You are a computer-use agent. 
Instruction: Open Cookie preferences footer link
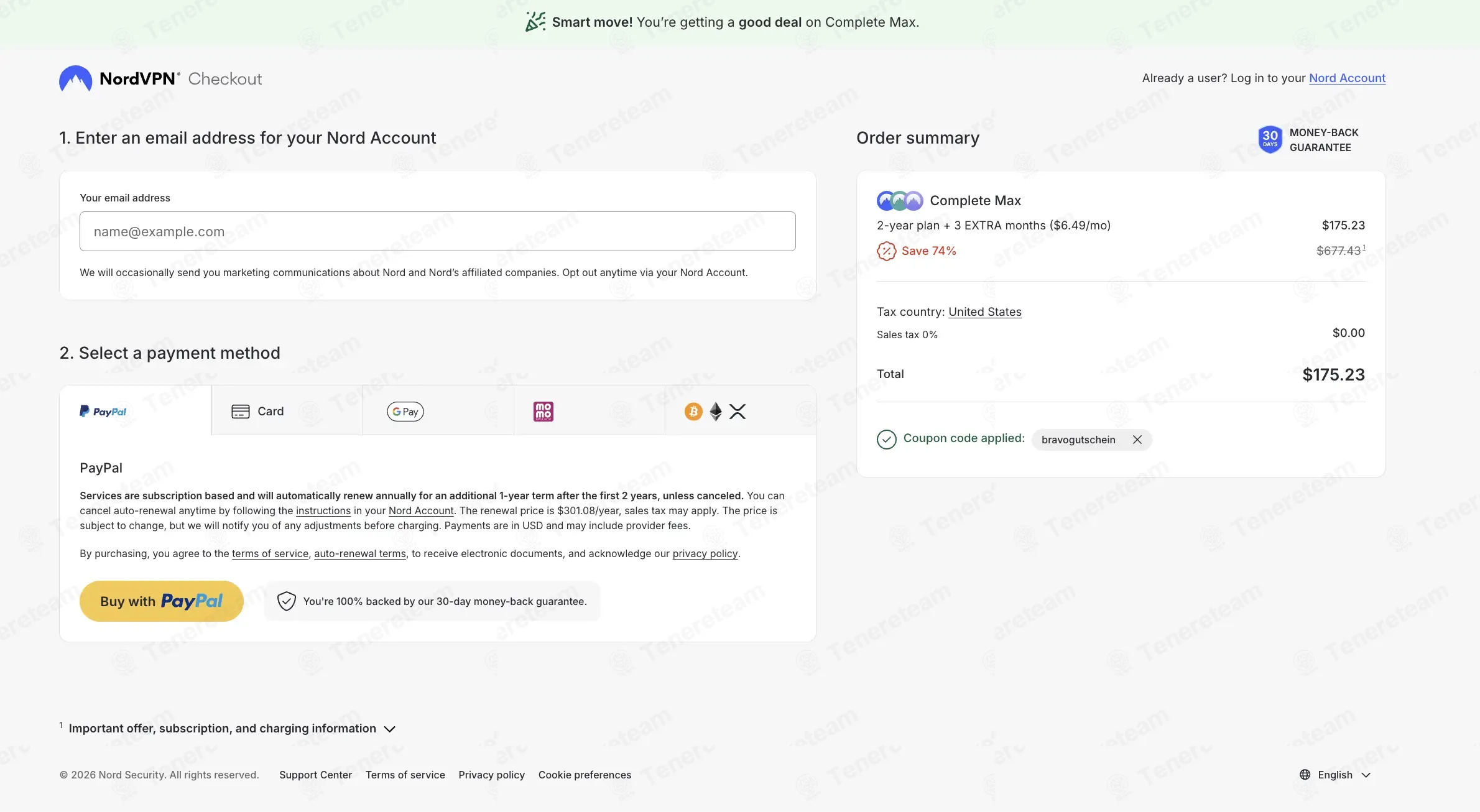point(585,775)
